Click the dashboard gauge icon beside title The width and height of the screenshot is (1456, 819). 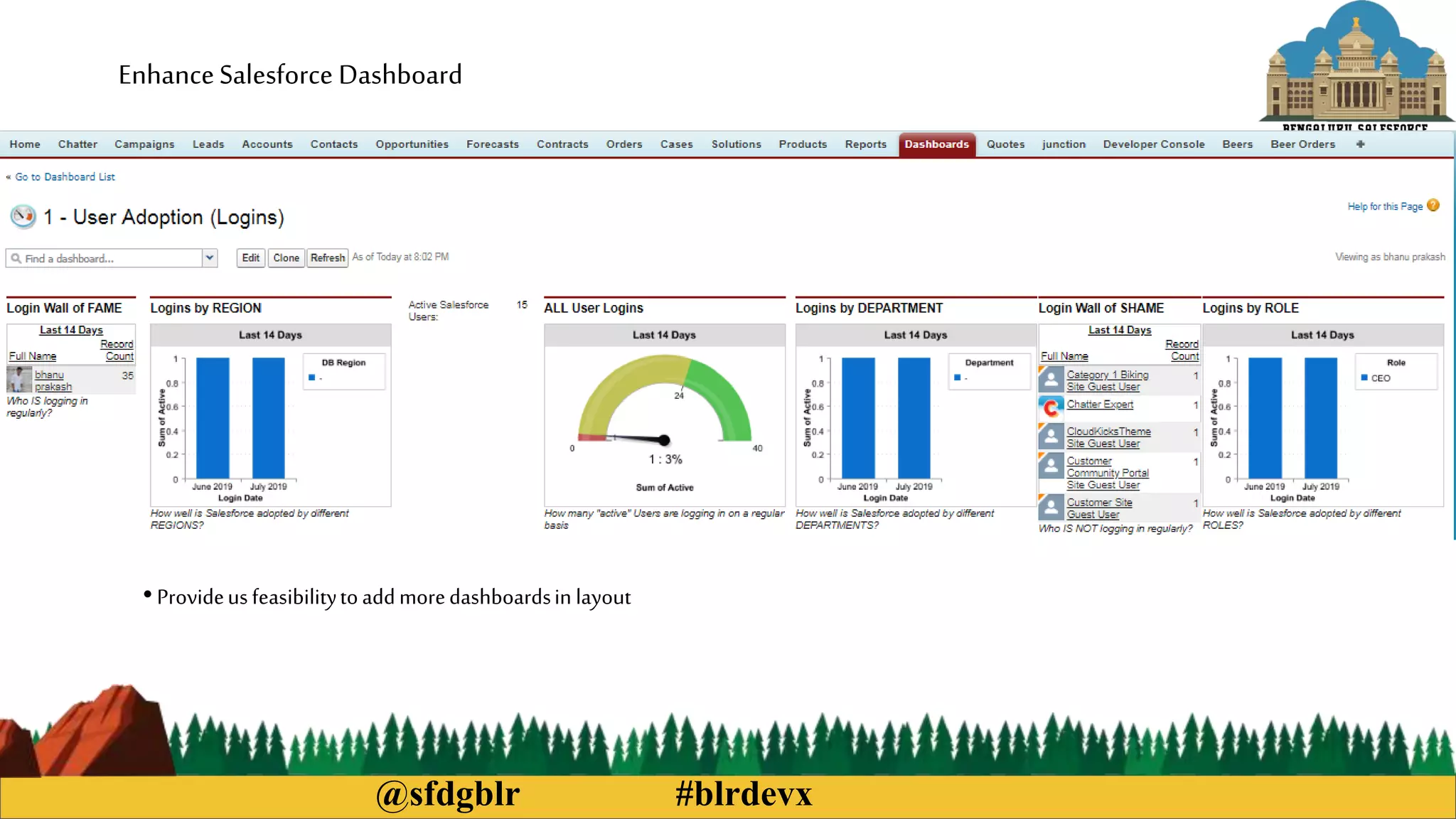(23, 216)
